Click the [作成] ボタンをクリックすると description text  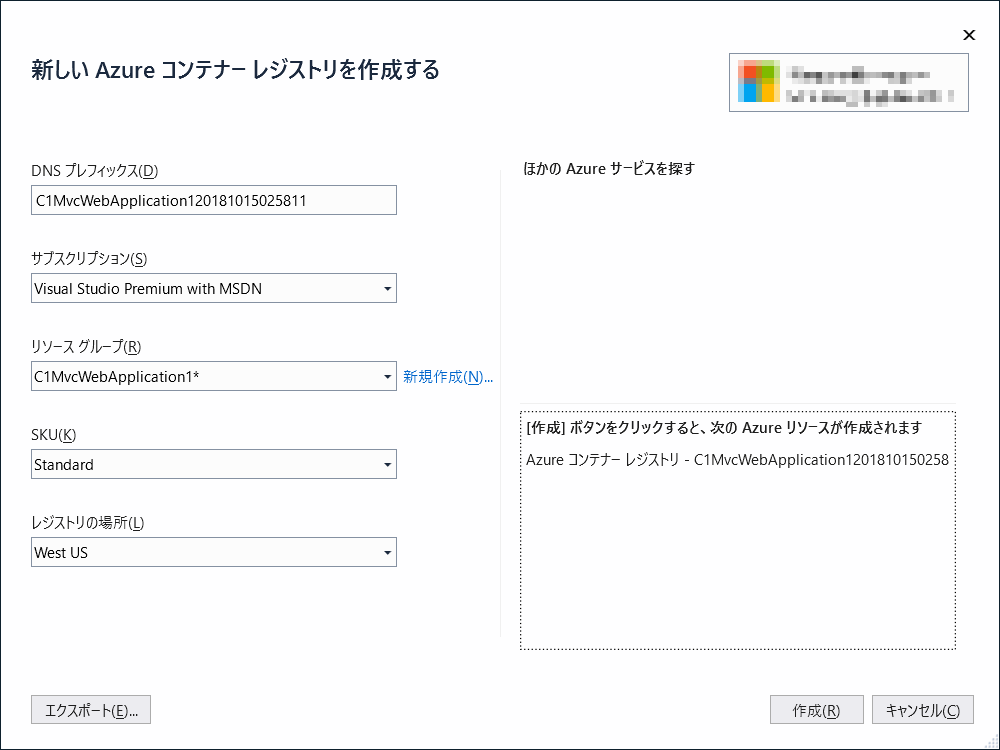[x=724, y=428]
